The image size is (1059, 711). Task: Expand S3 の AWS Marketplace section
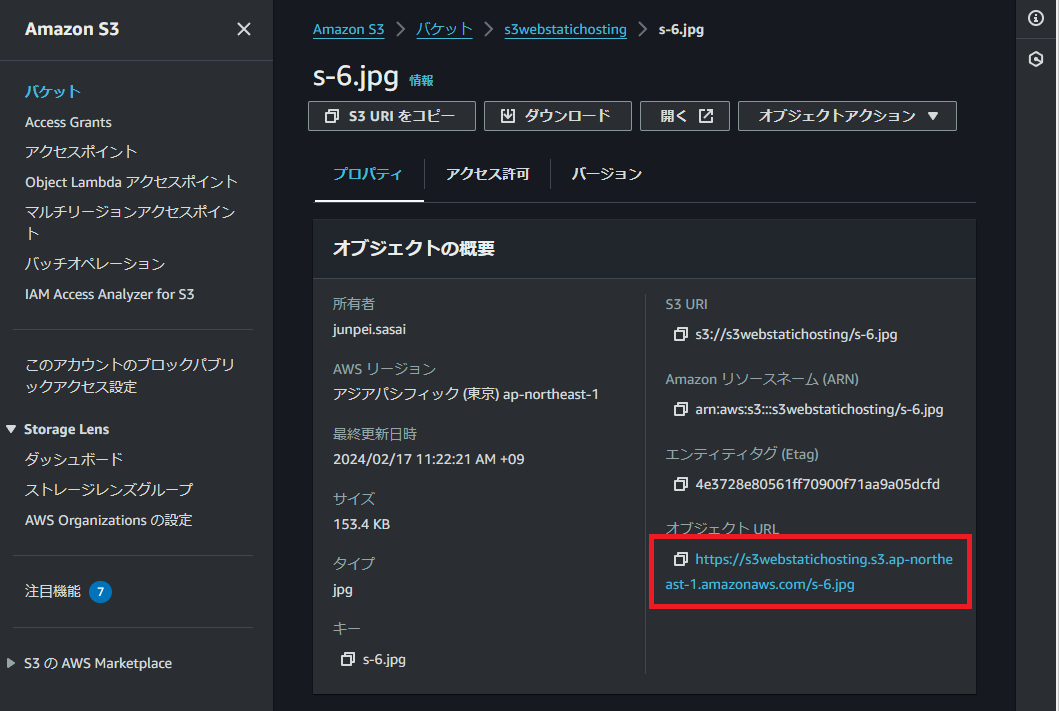click(x=95, y=662)
